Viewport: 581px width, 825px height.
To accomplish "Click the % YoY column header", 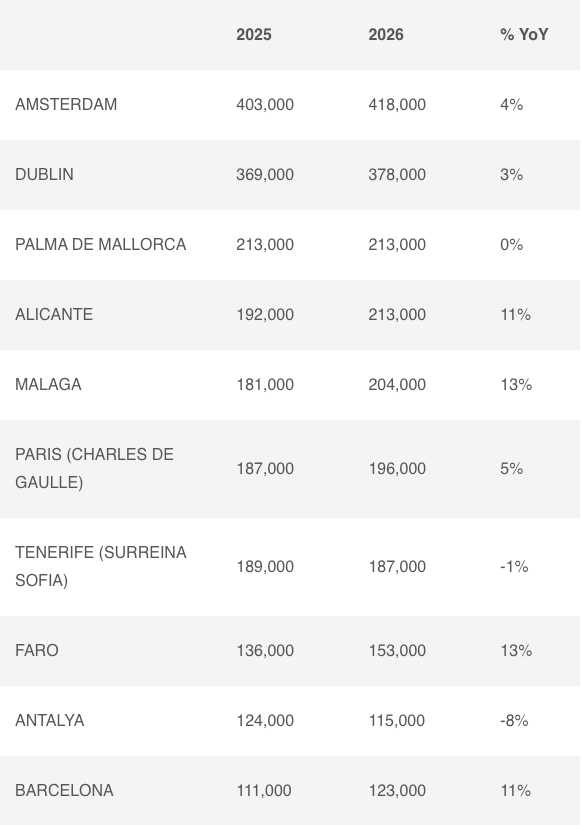I will [x=524, y=35].
